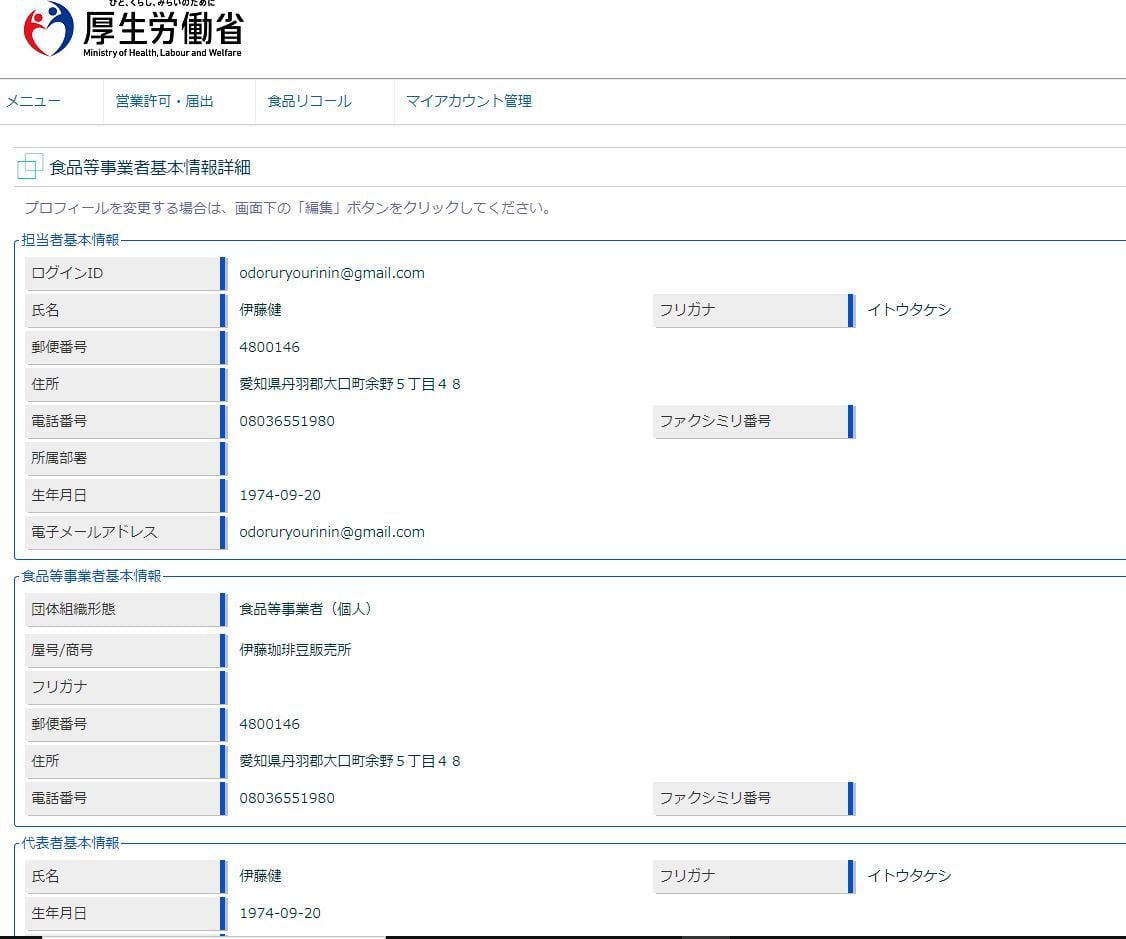The height and width of the screenshot is (939, 1126).
Task: Select the 電話番号 value in 担当者基本情報
Action: coord(286,421)
